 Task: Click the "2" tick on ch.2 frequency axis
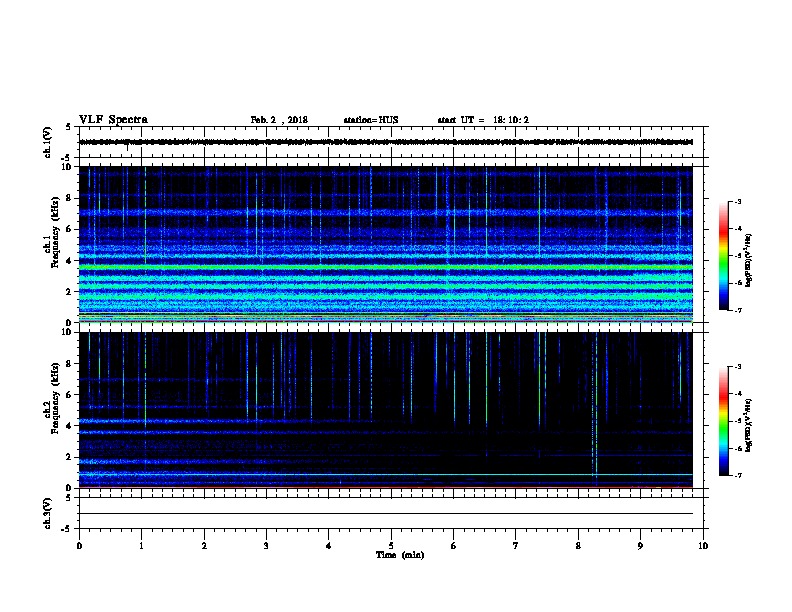pyautogui.click(x=70, y=457)
